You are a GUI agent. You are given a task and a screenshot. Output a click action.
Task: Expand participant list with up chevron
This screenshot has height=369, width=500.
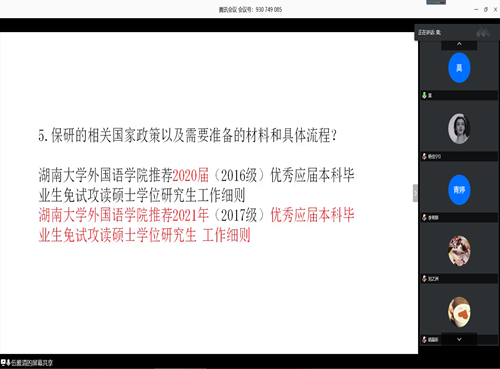[x=459, y=44]
